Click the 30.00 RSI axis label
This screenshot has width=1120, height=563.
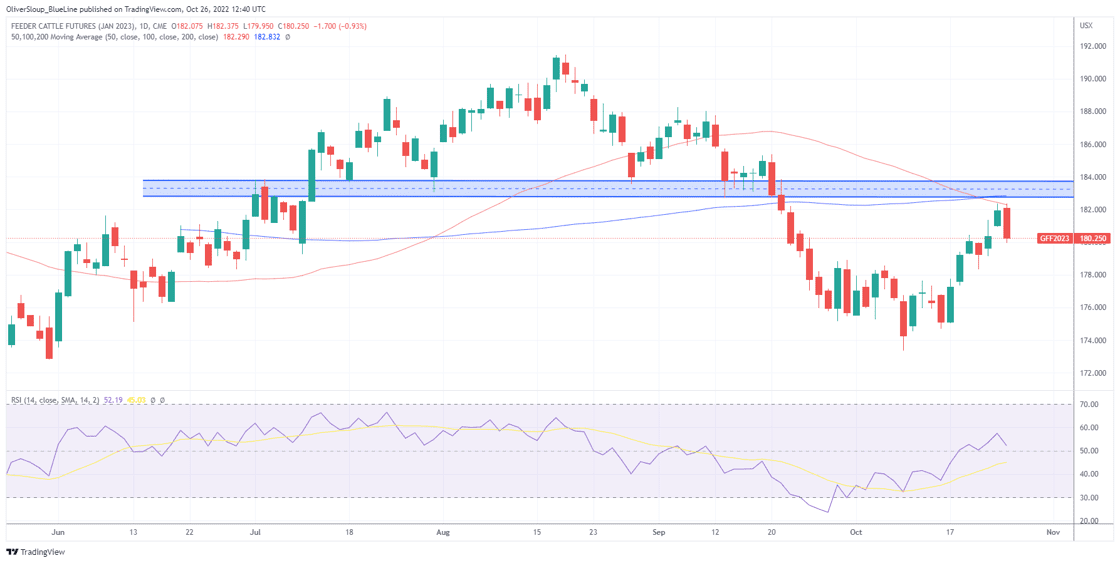point(1089,498)
